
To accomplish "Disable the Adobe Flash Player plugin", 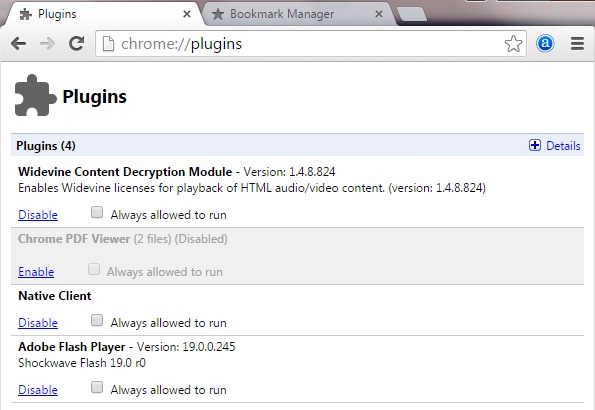I will pyautogui.click(x=38, y=390).
